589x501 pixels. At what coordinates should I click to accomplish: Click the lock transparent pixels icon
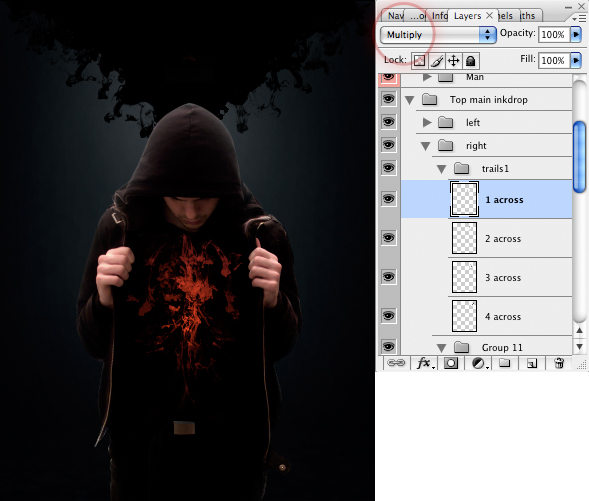419,60
